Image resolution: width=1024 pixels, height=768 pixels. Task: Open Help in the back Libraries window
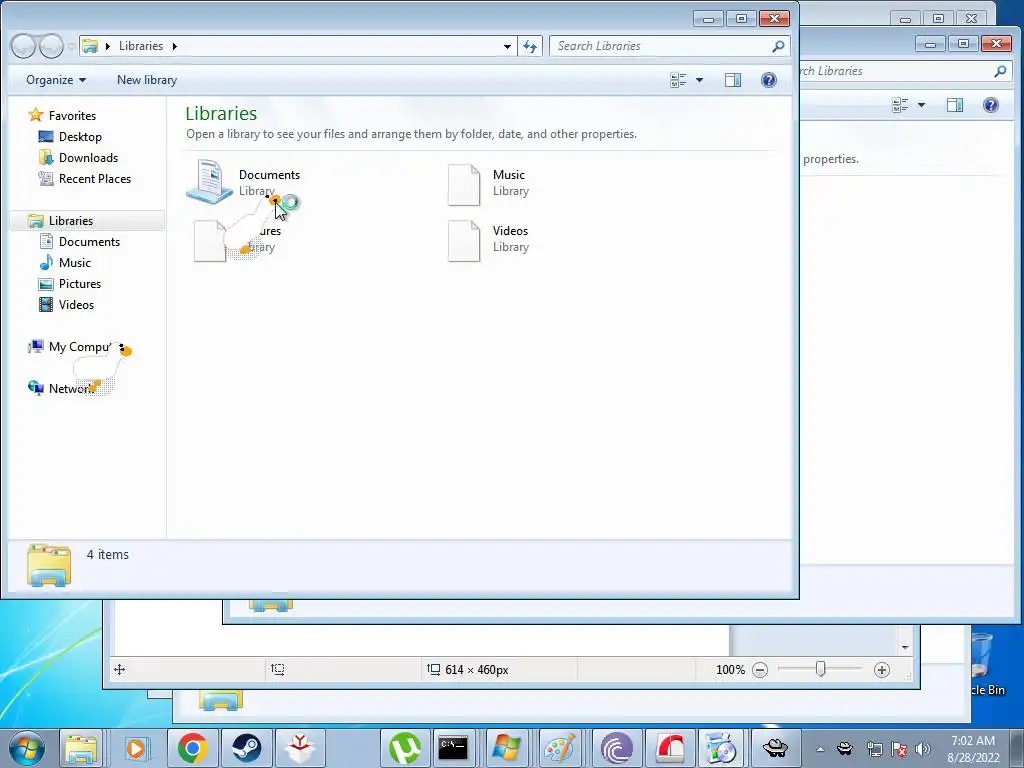(x=991, y=104)
